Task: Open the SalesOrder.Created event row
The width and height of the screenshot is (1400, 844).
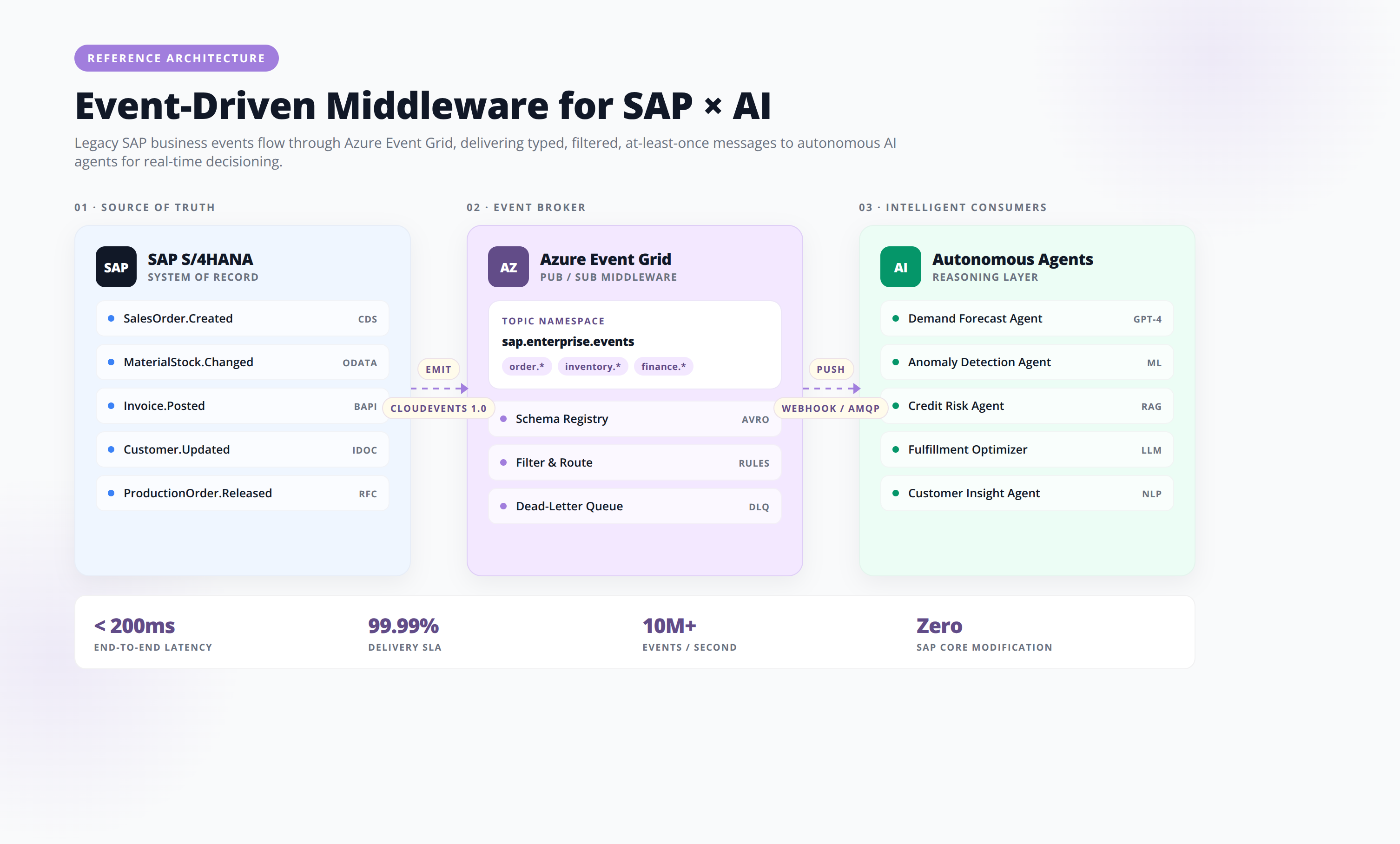Action: coord(243,319)
